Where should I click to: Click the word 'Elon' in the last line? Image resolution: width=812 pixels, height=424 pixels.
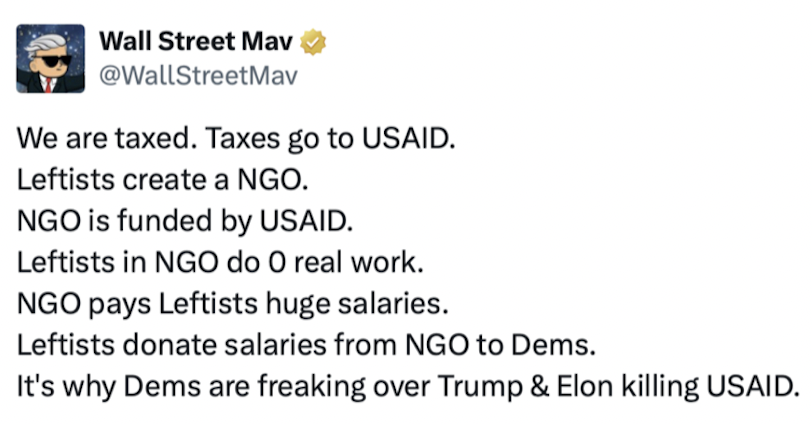[x=610, y=386]
